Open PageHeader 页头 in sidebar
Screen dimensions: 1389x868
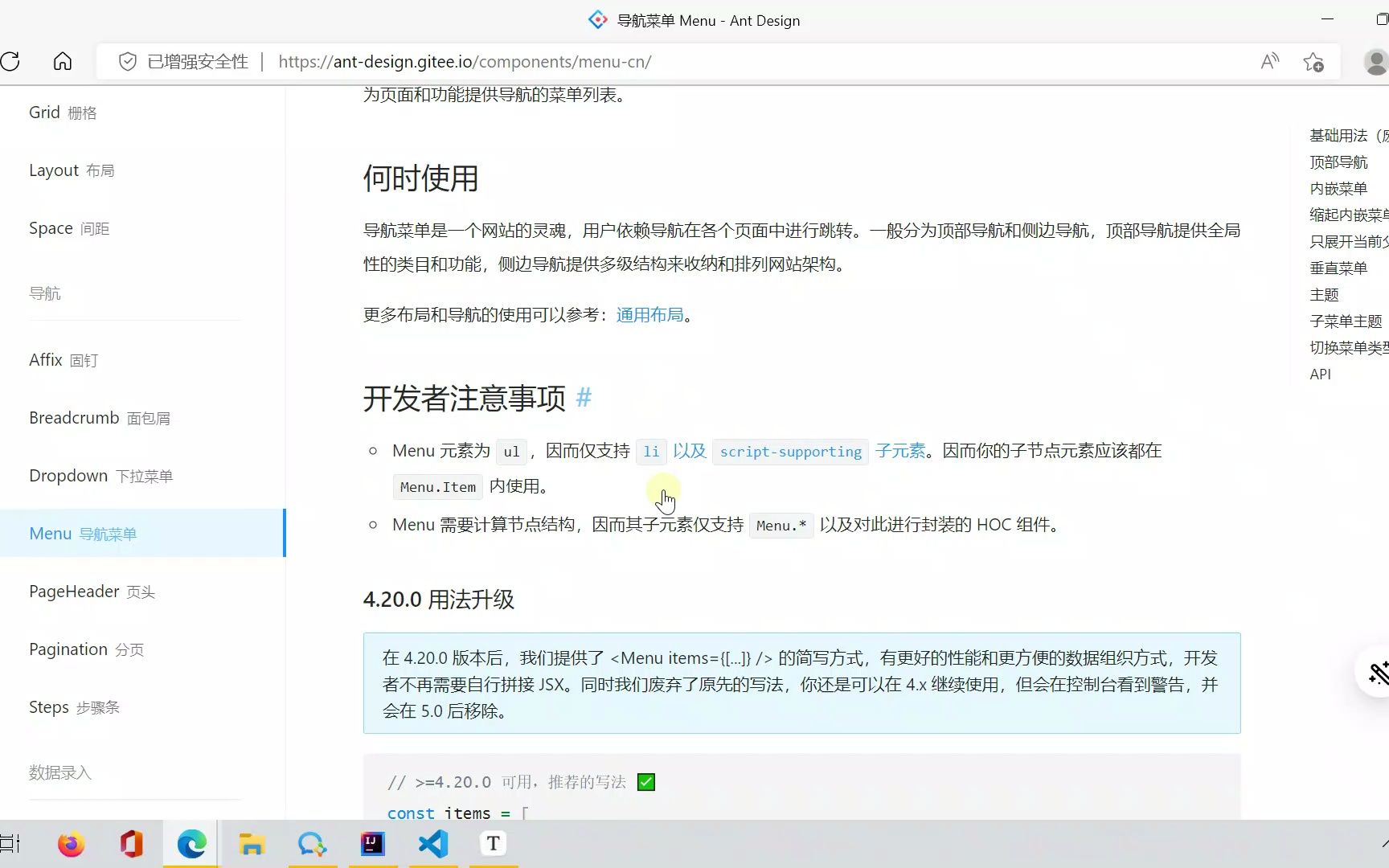pyautogui.click(x=92, y=592)
